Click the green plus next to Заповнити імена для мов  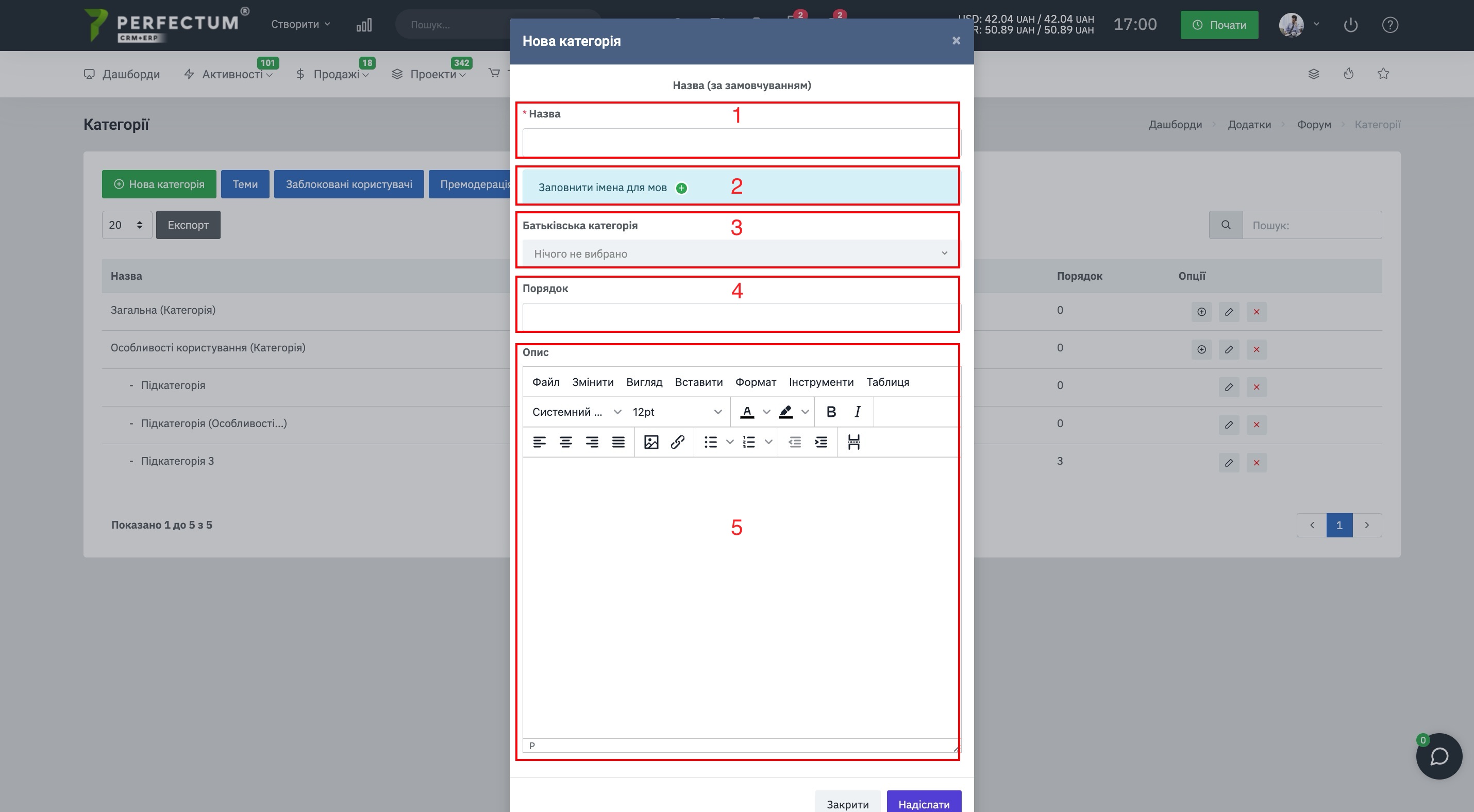681,188
